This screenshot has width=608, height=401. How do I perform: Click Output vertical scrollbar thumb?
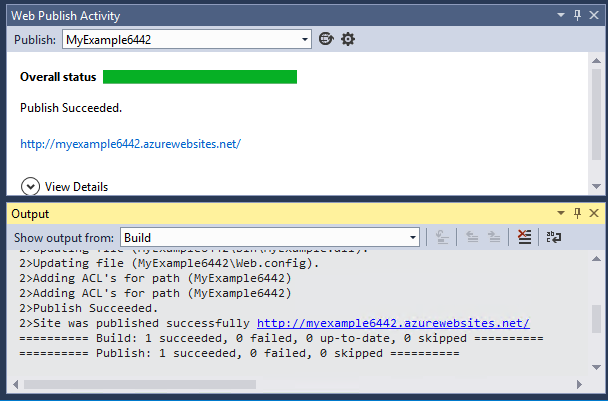click(x=596, y=319)
